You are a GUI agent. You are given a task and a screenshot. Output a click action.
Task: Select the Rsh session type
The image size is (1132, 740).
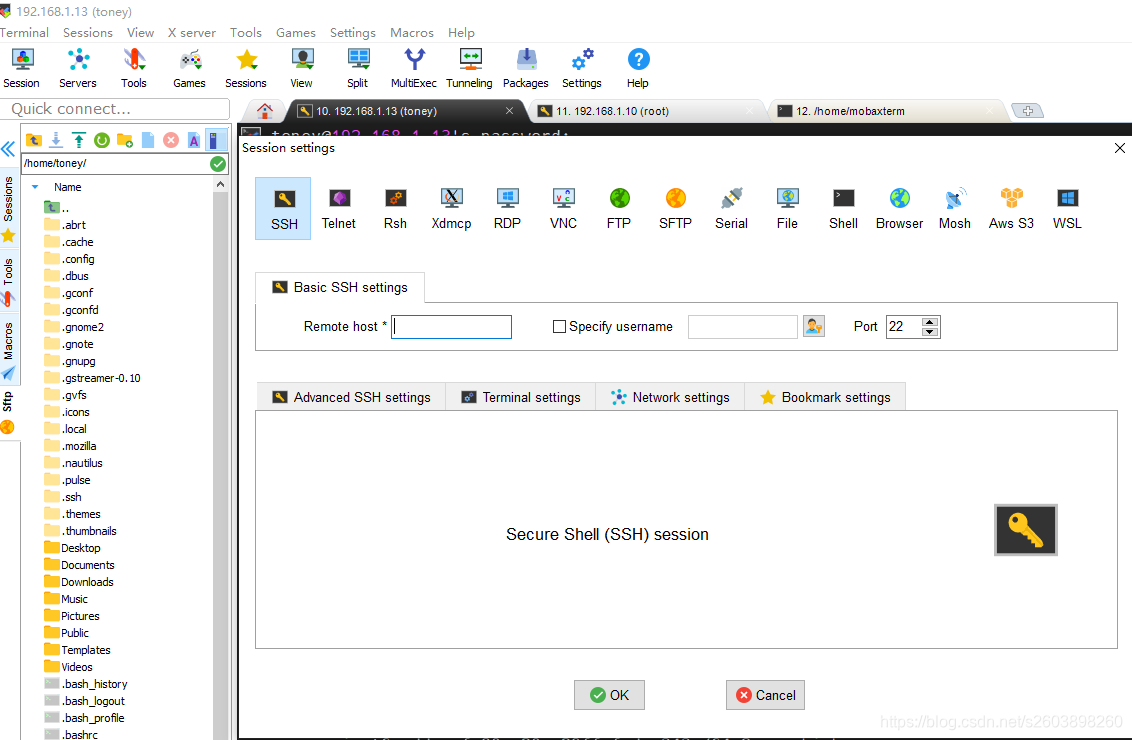[395, 209]
